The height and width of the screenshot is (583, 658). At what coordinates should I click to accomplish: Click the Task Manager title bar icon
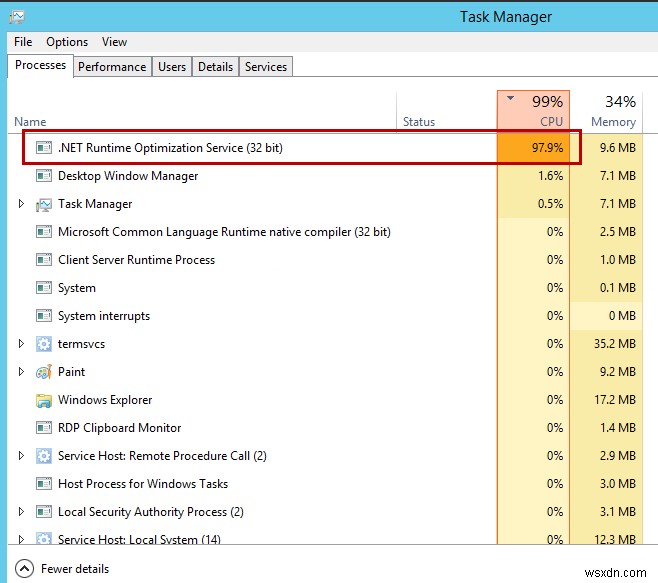click(x=16, y=16)
